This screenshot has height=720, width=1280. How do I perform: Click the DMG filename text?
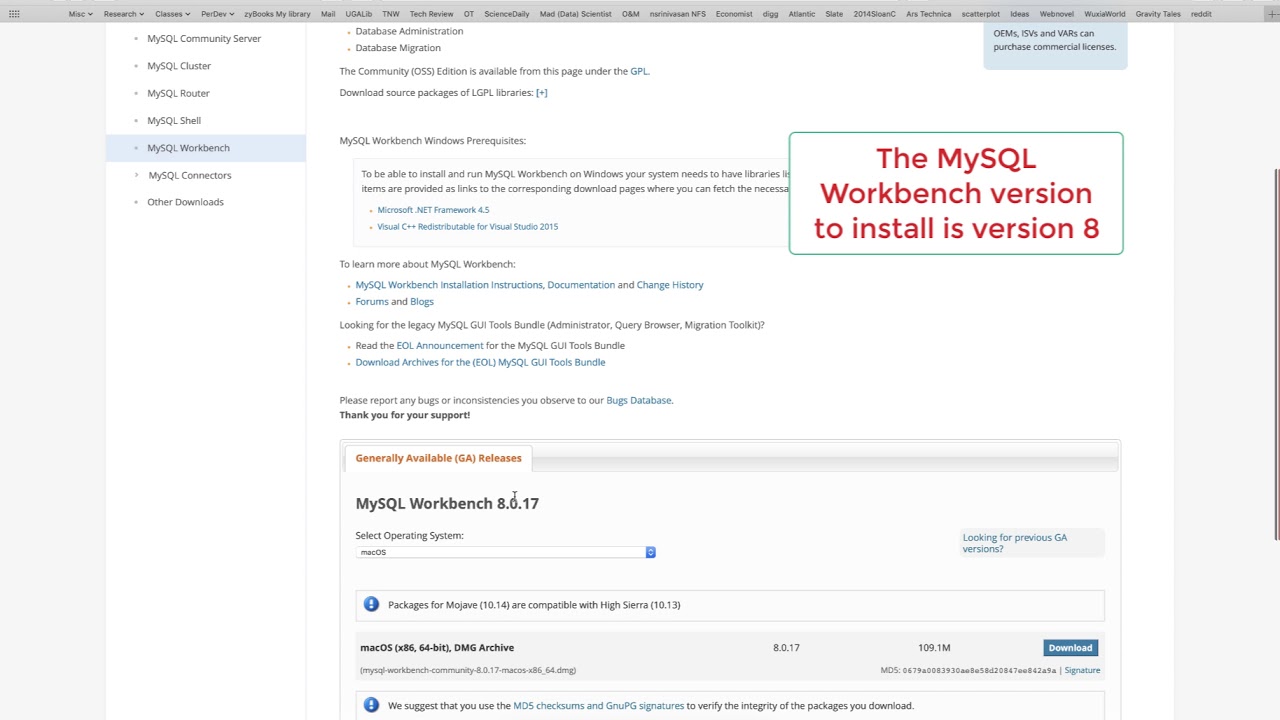468,670
